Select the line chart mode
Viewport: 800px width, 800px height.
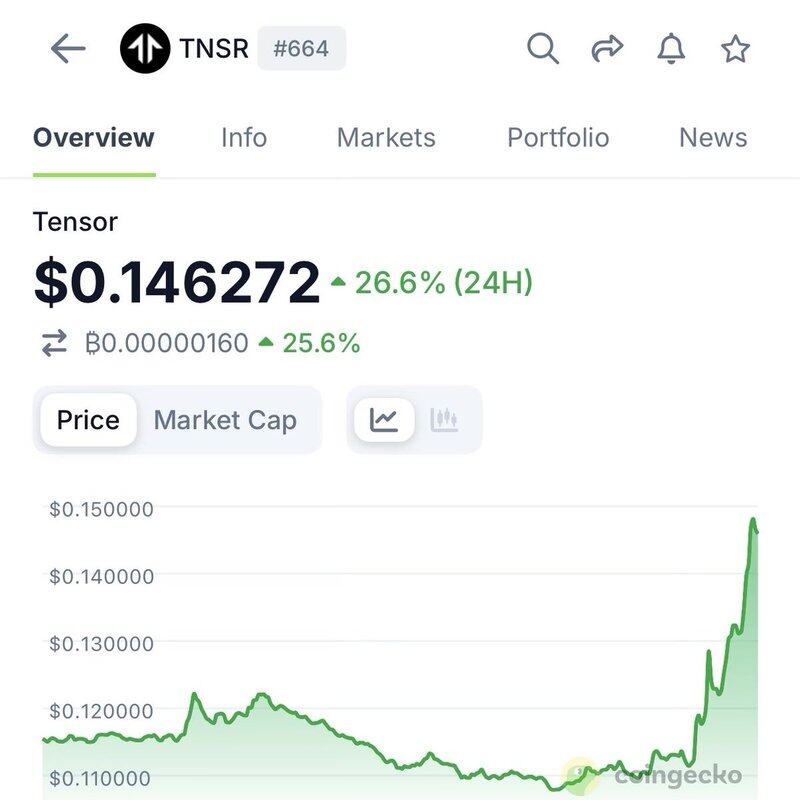tap(384, 420)
